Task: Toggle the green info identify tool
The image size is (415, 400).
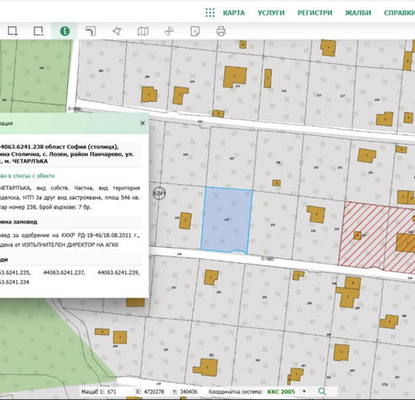Action: point(65,31)
